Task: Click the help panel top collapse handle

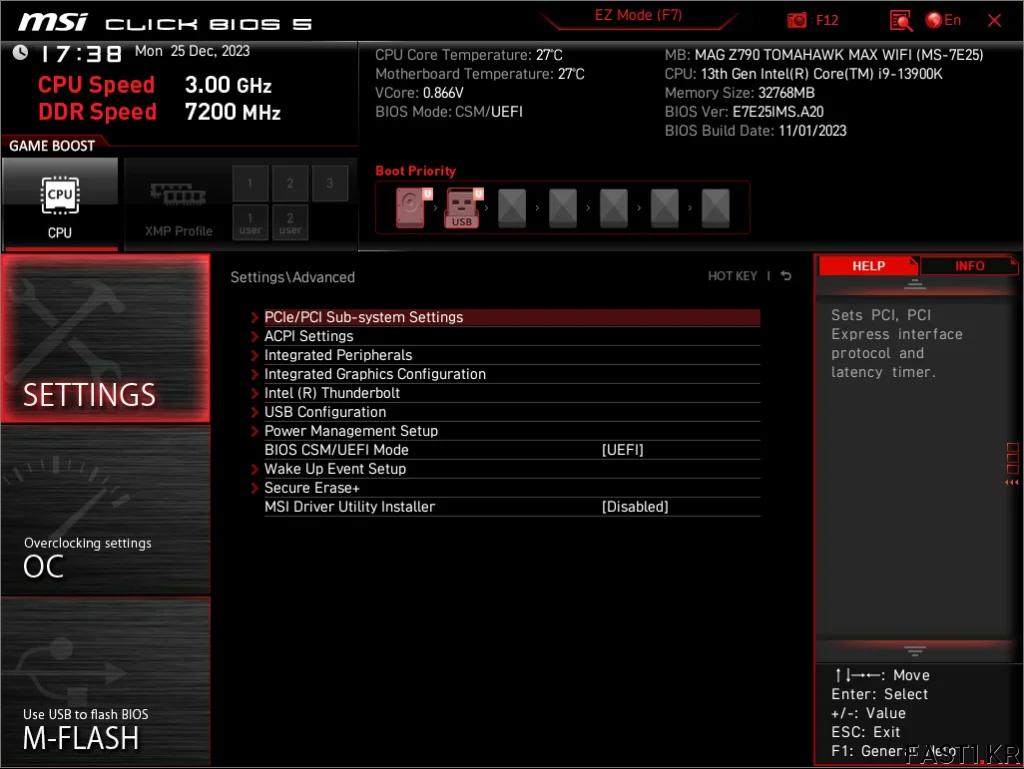Action: pos(914,284)
